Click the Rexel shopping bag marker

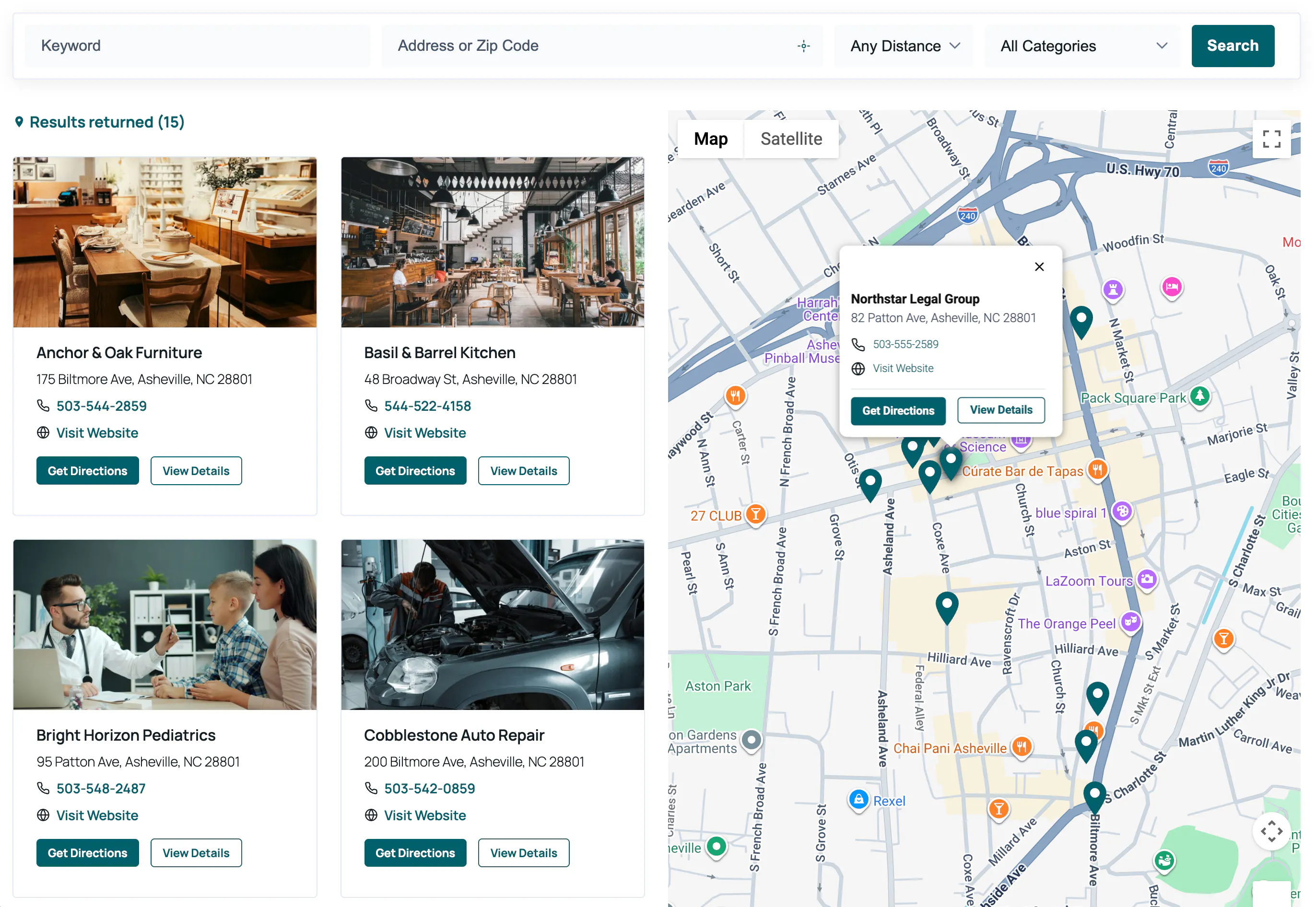(x=859, y=801)
